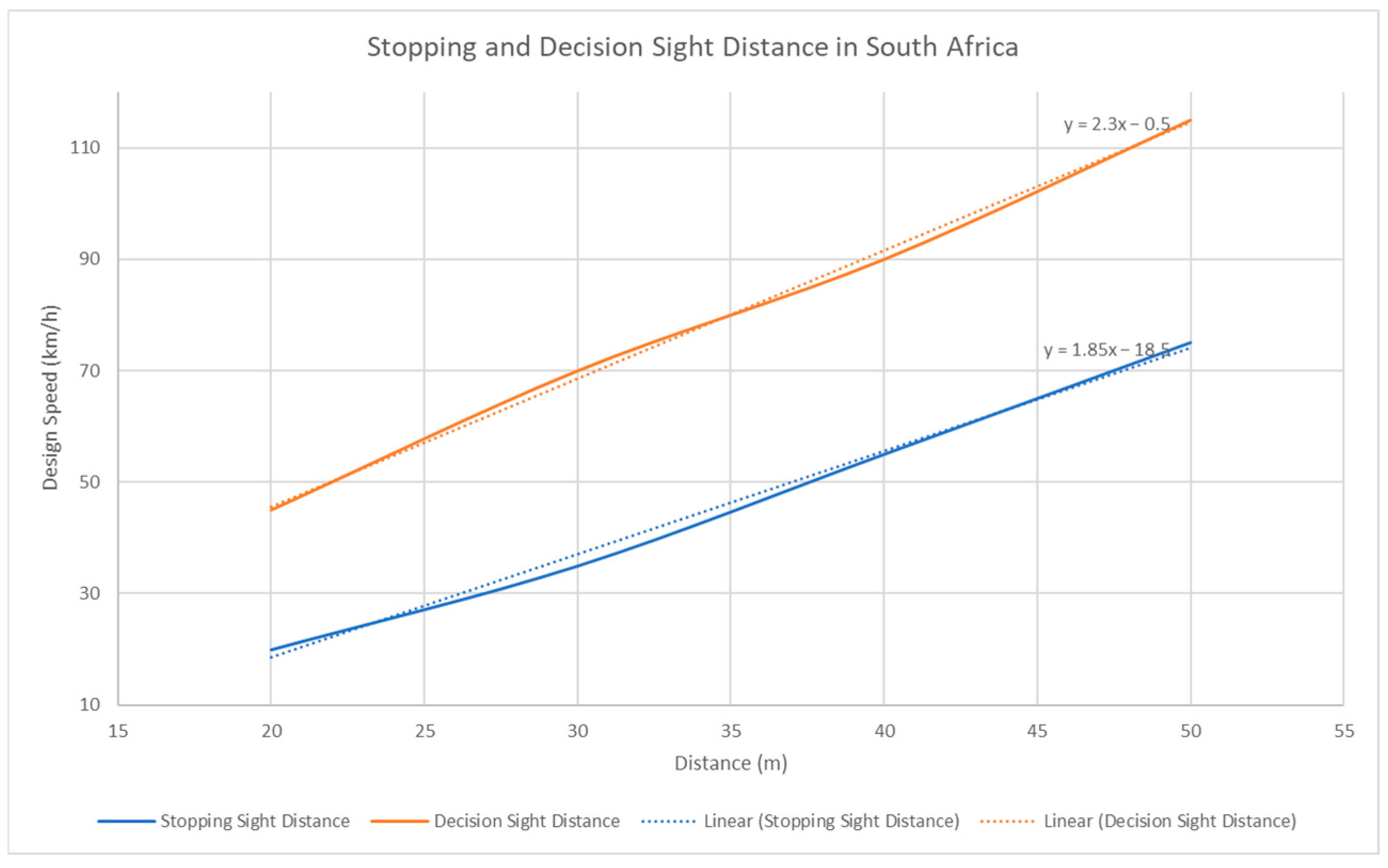Select the y = 2.3x – 0.5 equation label
This screenshot has width=1388, height=868.
tap(1116, 124)
